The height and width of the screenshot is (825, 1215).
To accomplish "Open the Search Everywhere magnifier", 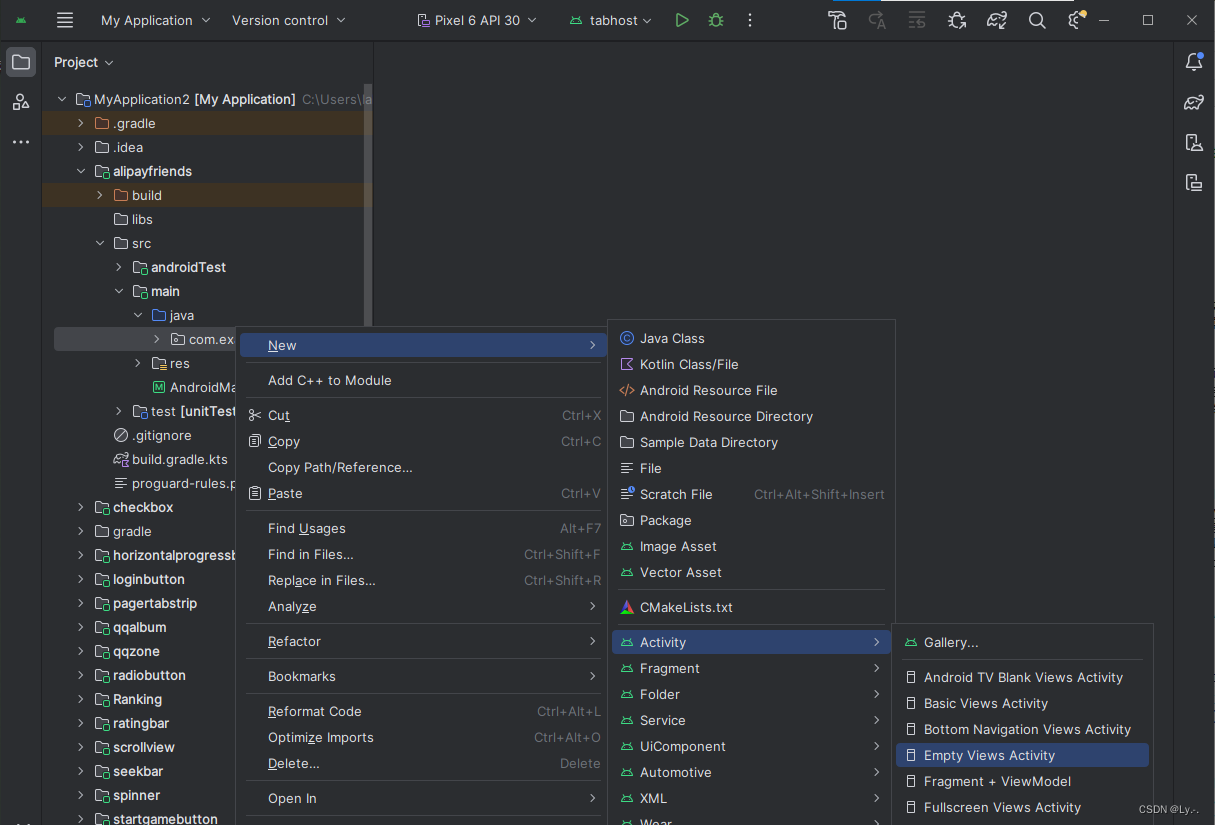I will coord(1037,20).
